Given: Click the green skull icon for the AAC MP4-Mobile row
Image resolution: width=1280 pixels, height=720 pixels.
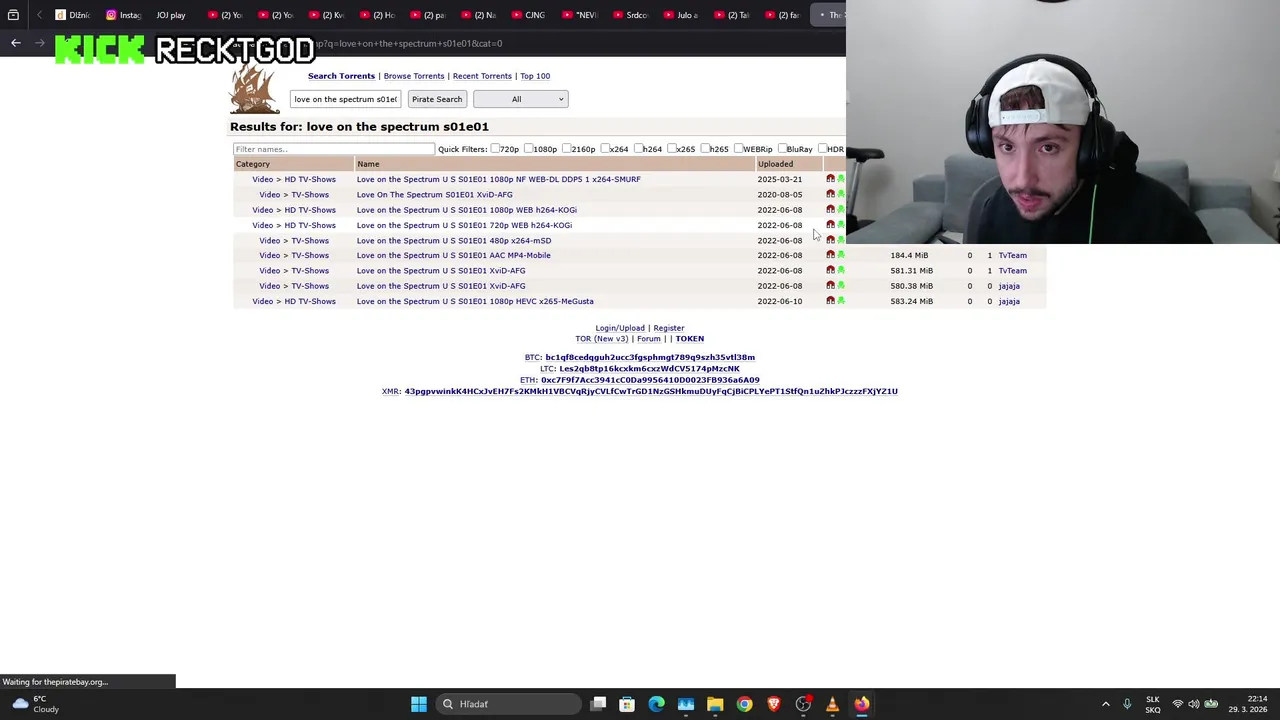Looking at the screenshot, I should click(x=841, y=255).
